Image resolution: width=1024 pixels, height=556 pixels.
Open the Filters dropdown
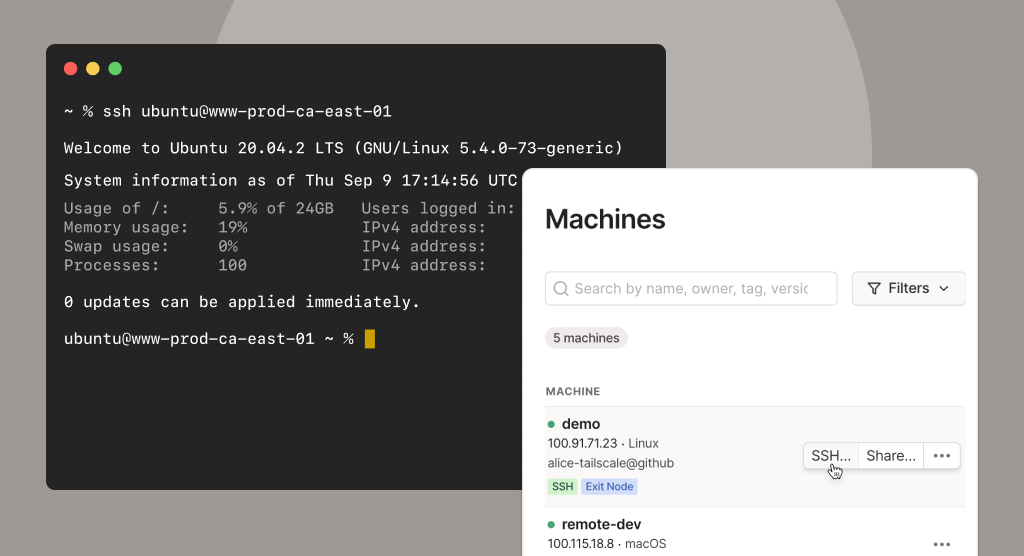908,288
